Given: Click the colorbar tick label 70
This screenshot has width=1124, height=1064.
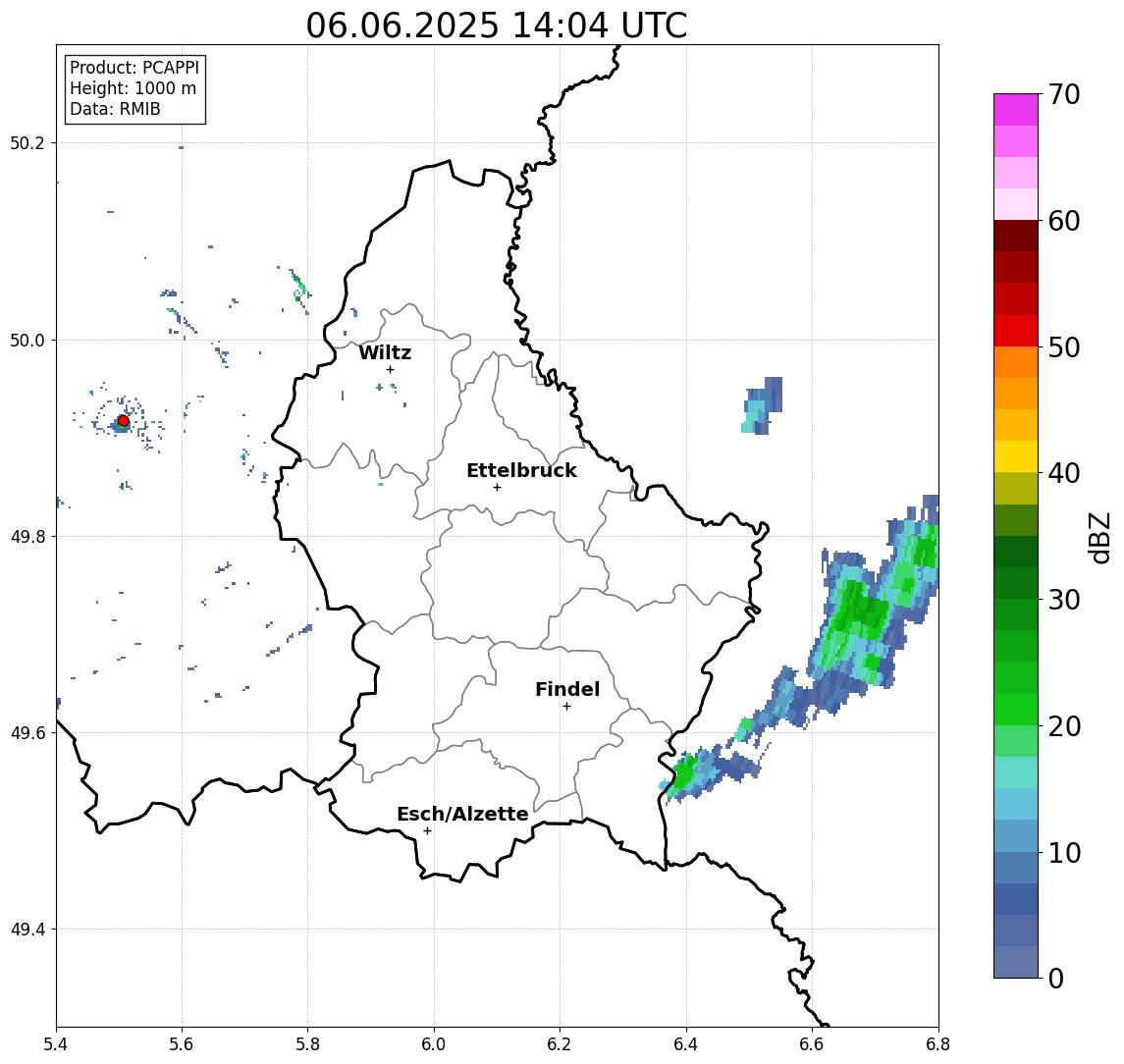Looking at the screenshot, I should [1064, 94].
